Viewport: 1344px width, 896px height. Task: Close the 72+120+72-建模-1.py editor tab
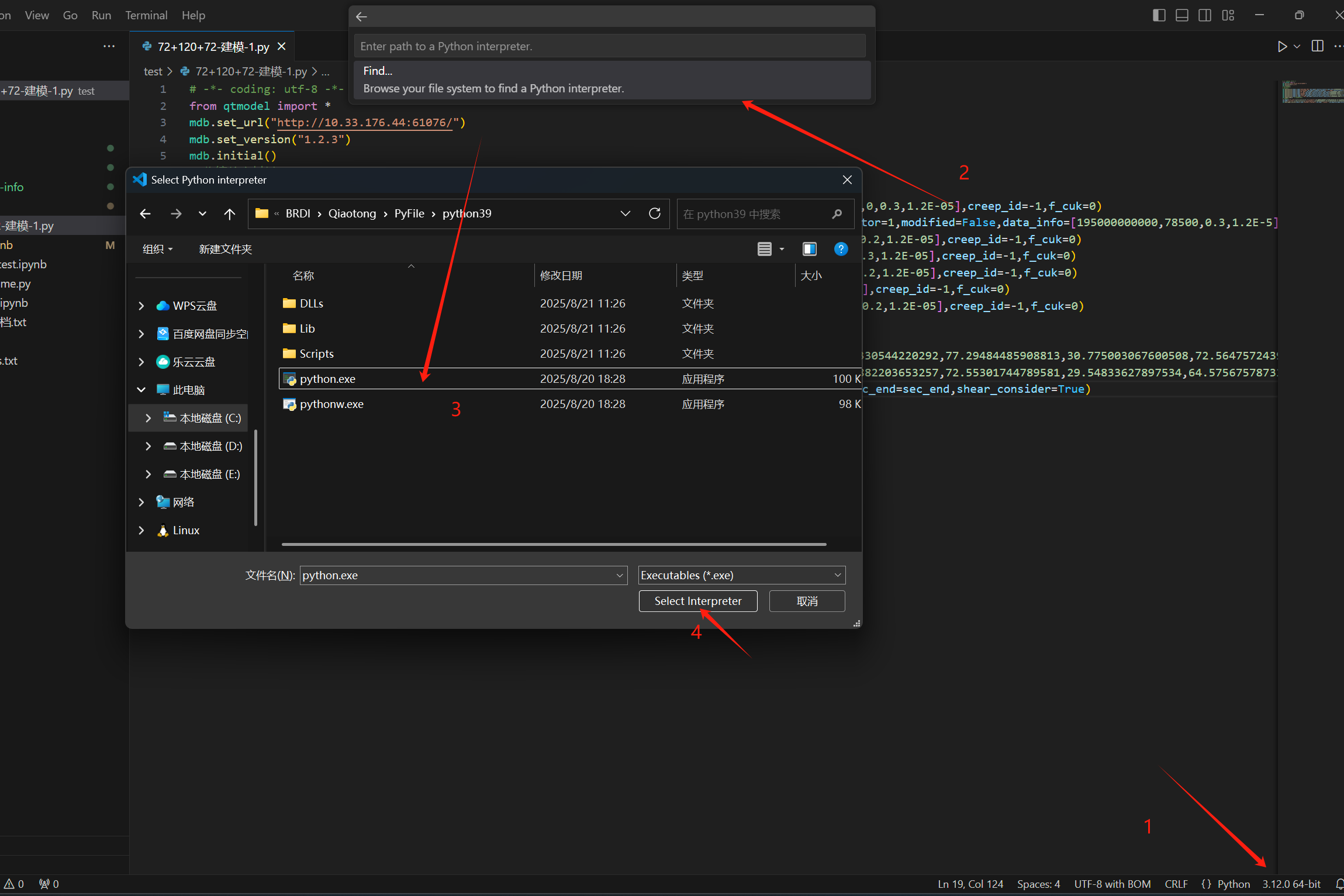(282, 47)
